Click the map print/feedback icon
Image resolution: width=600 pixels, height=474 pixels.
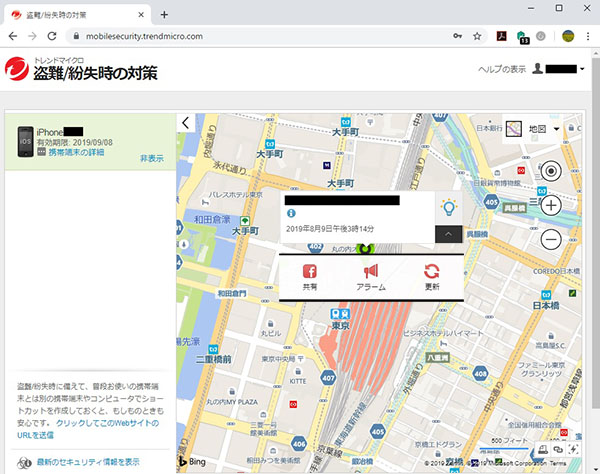coord(542,449)
